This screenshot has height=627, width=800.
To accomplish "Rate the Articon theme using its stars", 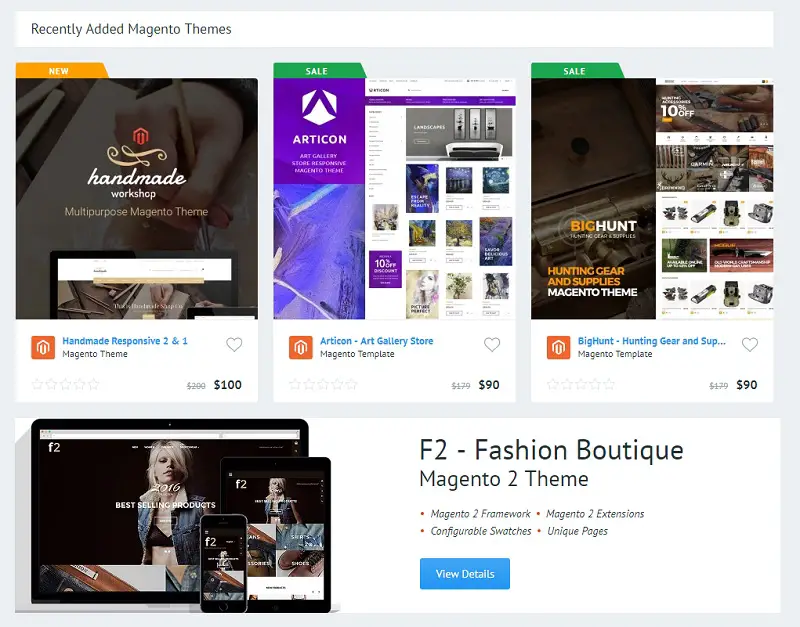I will click(x=322, y=385).
